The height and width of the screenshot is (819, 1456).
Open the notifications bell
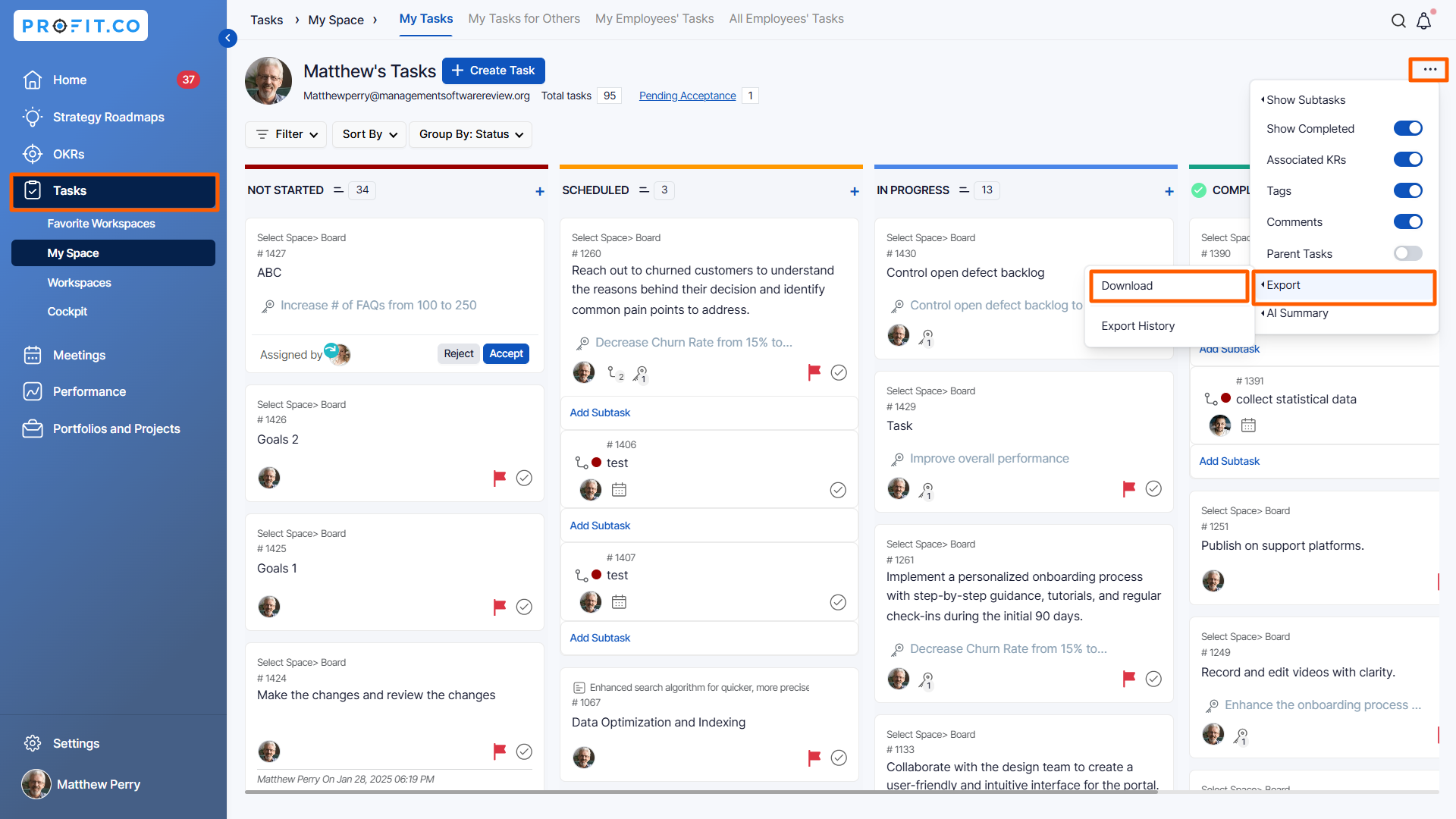tap(1424, 20)
